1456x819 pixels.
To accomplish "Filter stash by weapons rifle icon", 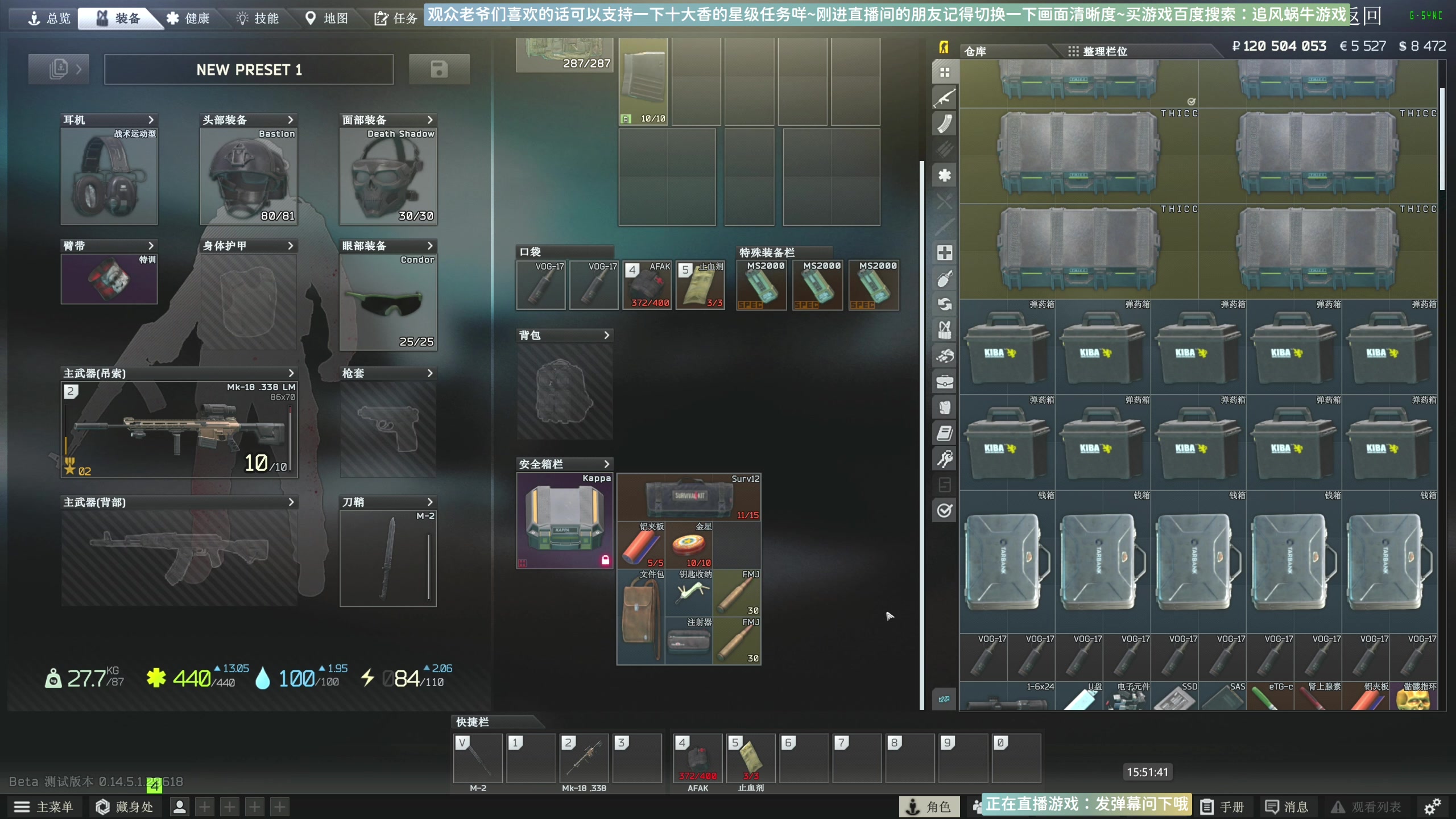I will pos(945,98).
